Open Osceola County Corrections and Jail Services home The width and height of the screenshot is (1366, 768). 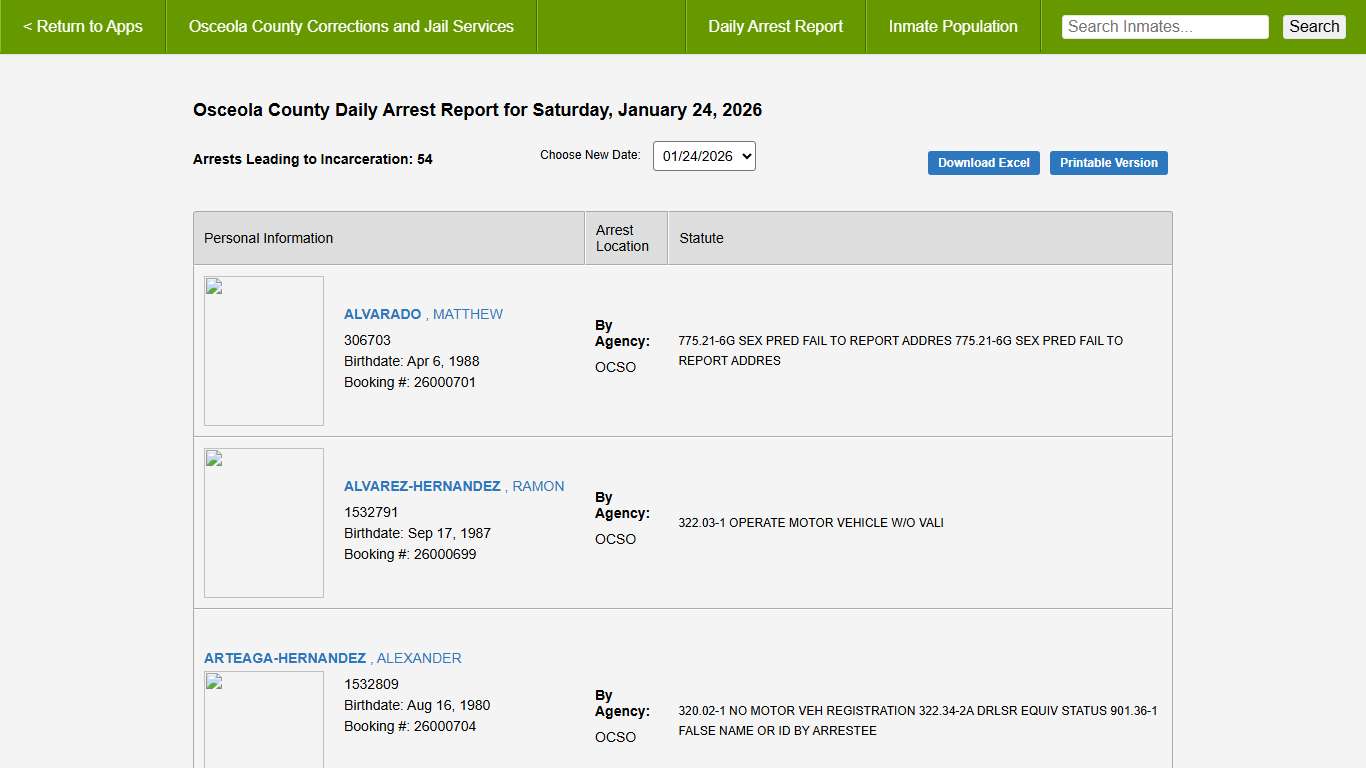[x=351, y=27]
